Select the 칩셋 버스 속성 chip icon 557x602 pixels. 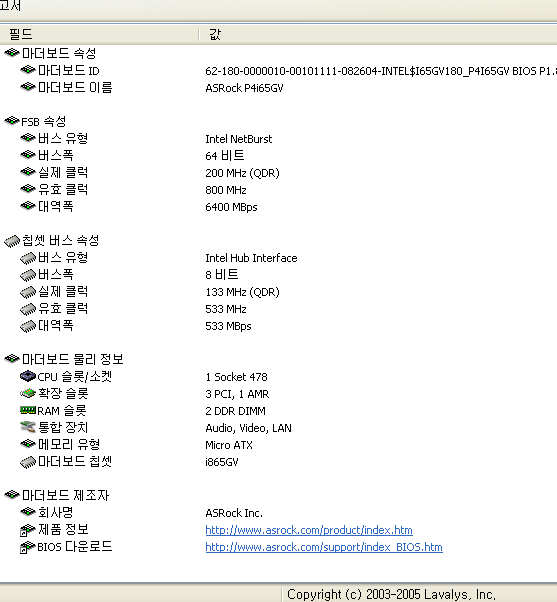click(x=12, y=241)
